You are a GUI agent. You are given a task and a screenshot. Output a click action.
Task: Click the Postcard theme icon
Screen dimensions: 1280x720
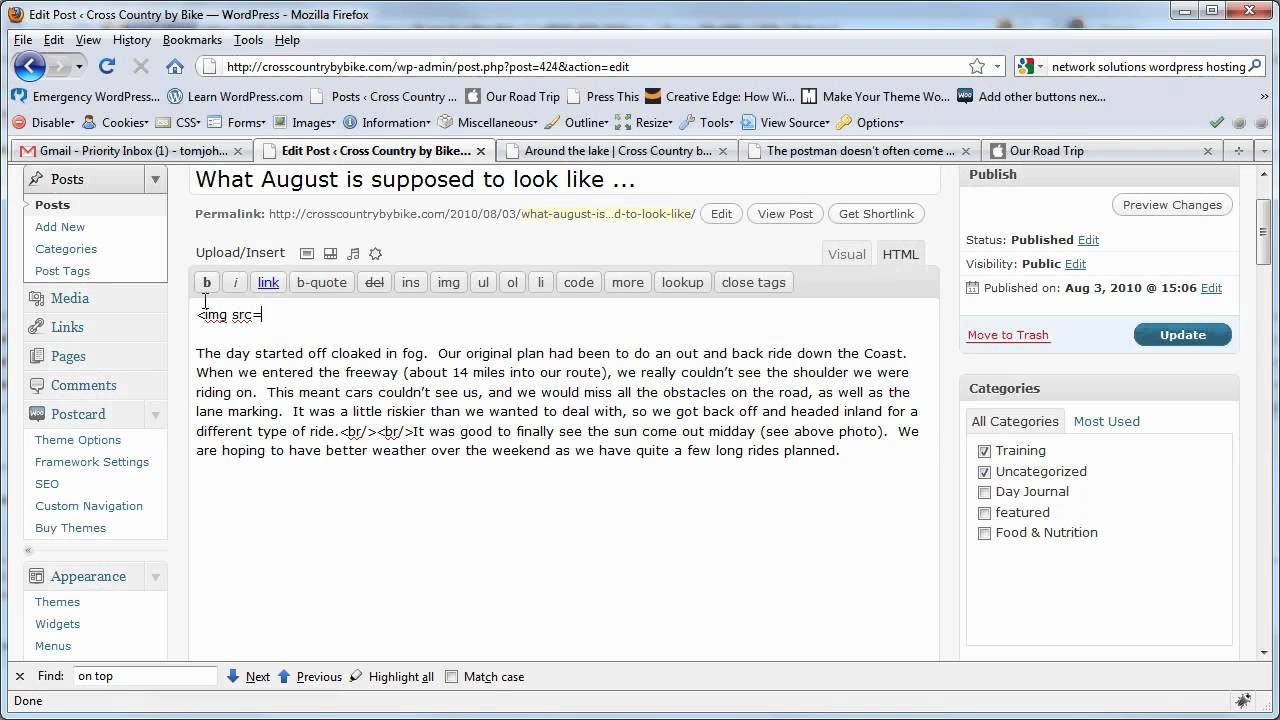point(37,414)
